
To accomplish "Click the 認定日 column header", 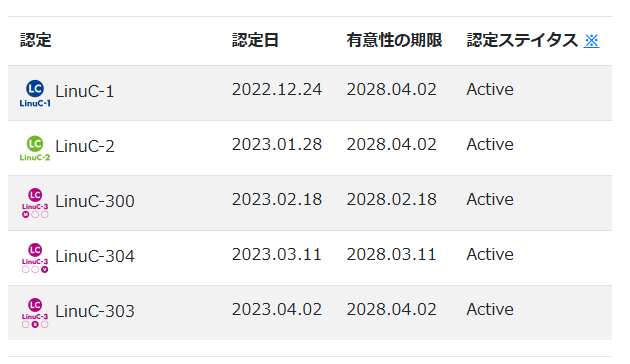I will click(255, 40).
